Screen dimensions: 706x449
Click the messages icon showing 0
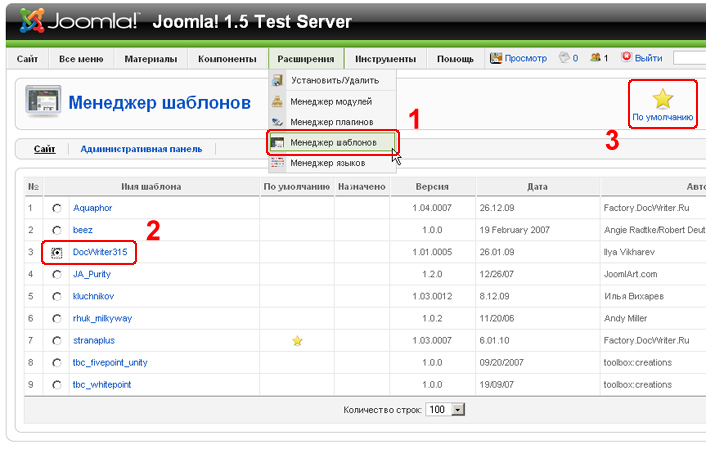pos(564,58)
